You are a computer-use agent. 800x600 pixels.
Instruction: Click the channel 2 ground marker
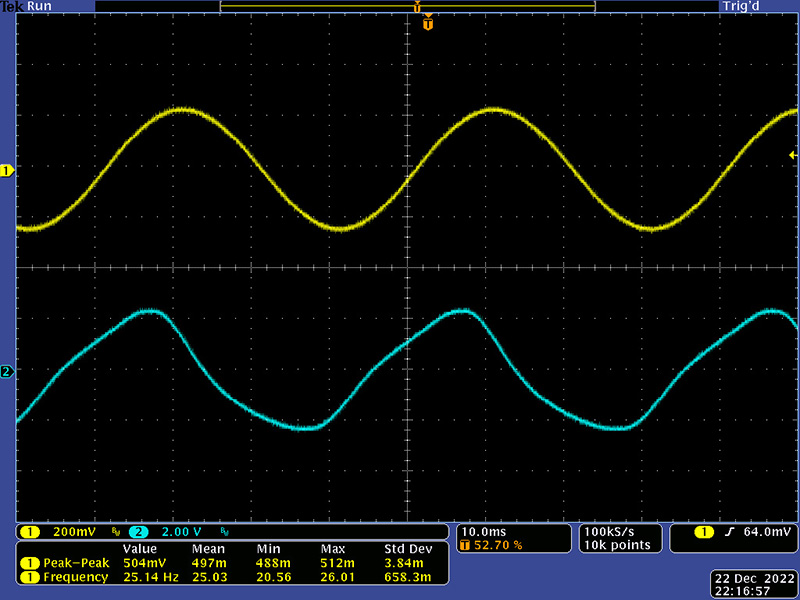(x=7, y=372)
